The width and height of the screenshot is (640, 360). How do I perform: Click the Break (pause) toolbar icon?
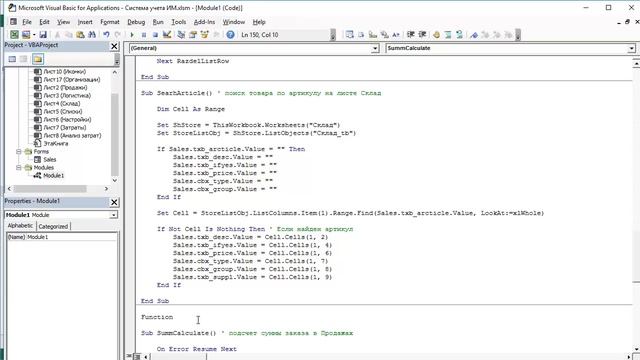point(144,35)
